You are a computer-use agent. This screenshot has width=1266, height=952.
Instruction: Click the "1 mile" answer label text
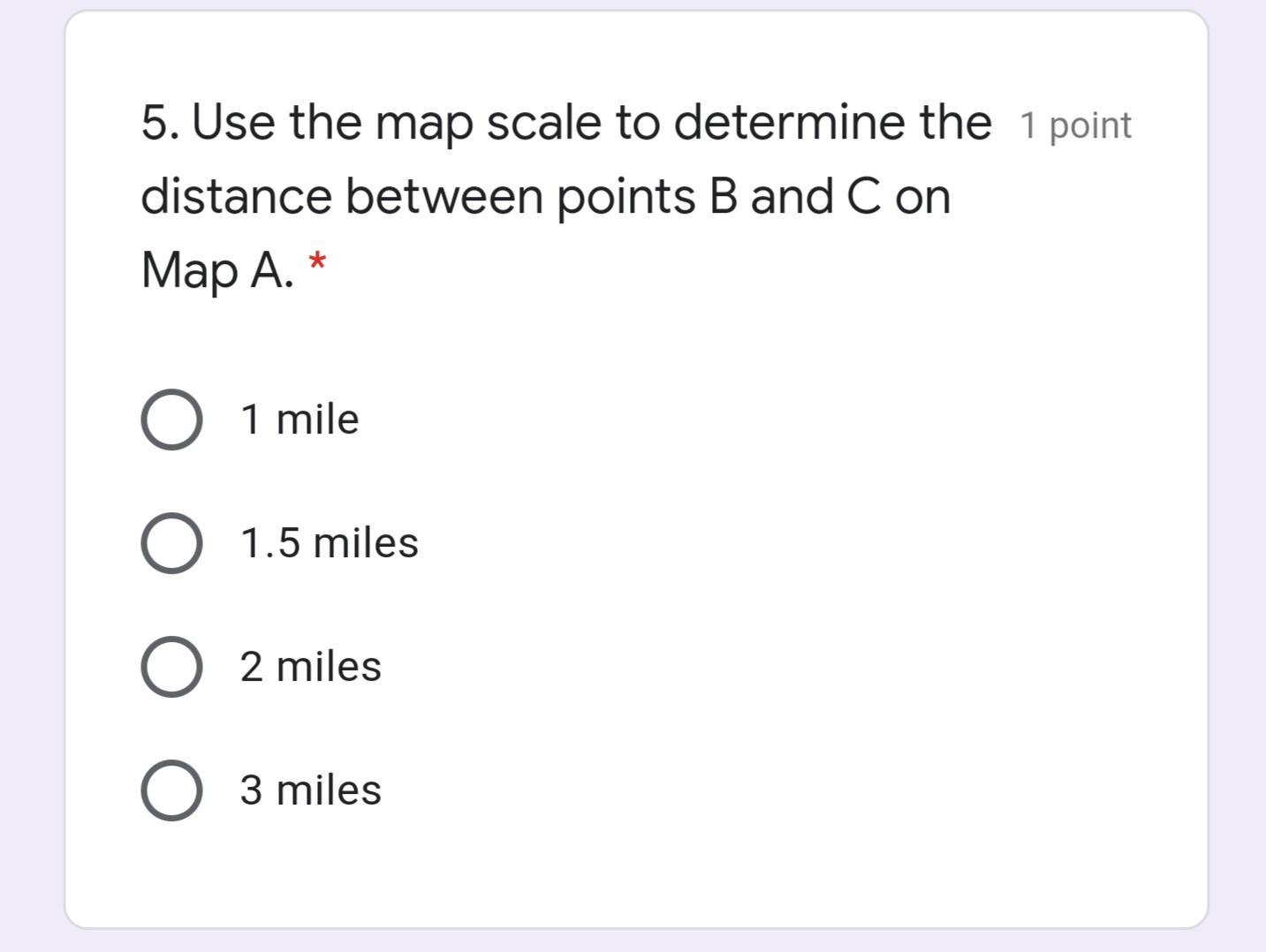(299, 419)
